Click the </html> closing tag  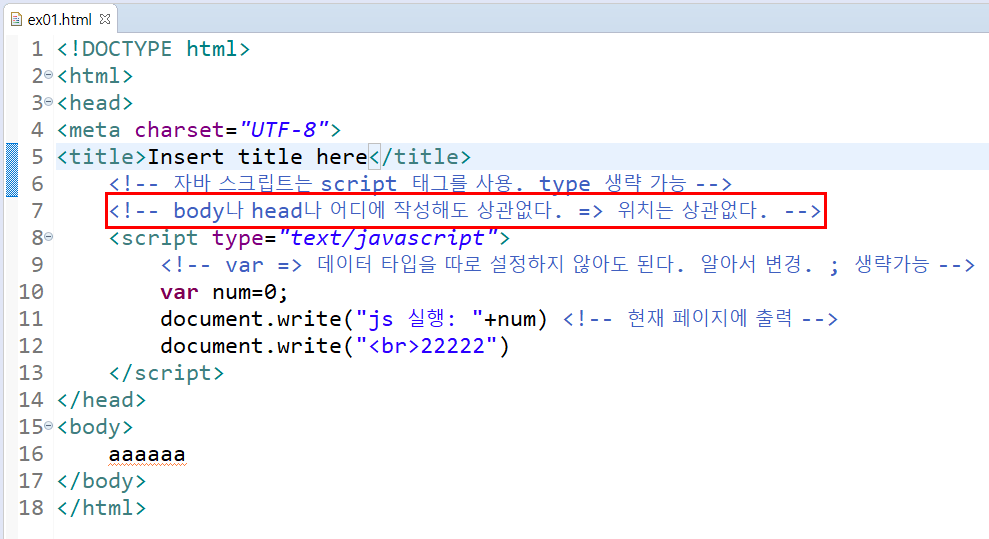[102, 508]
